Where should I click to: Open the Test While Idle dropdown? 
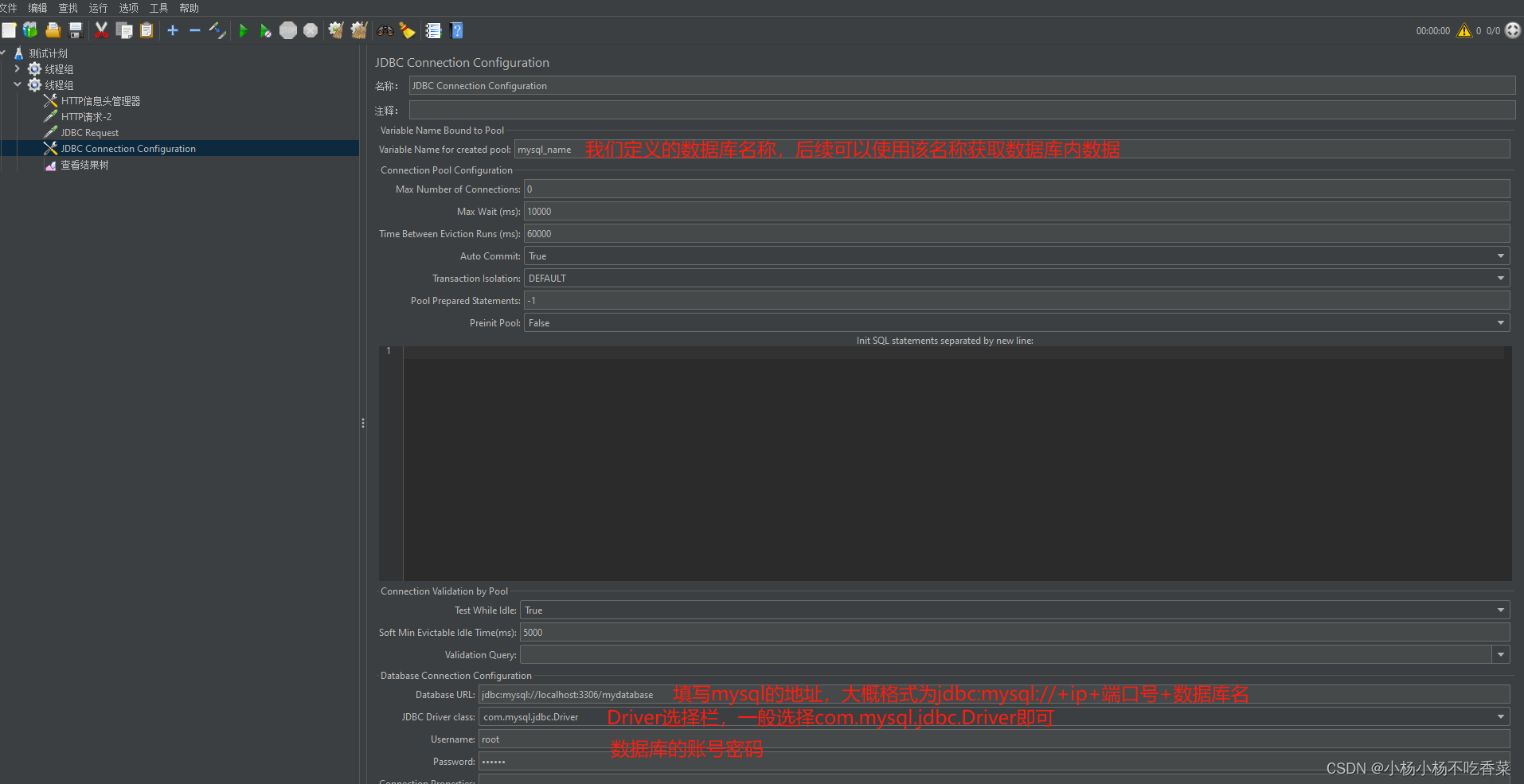click(1014, 610)
